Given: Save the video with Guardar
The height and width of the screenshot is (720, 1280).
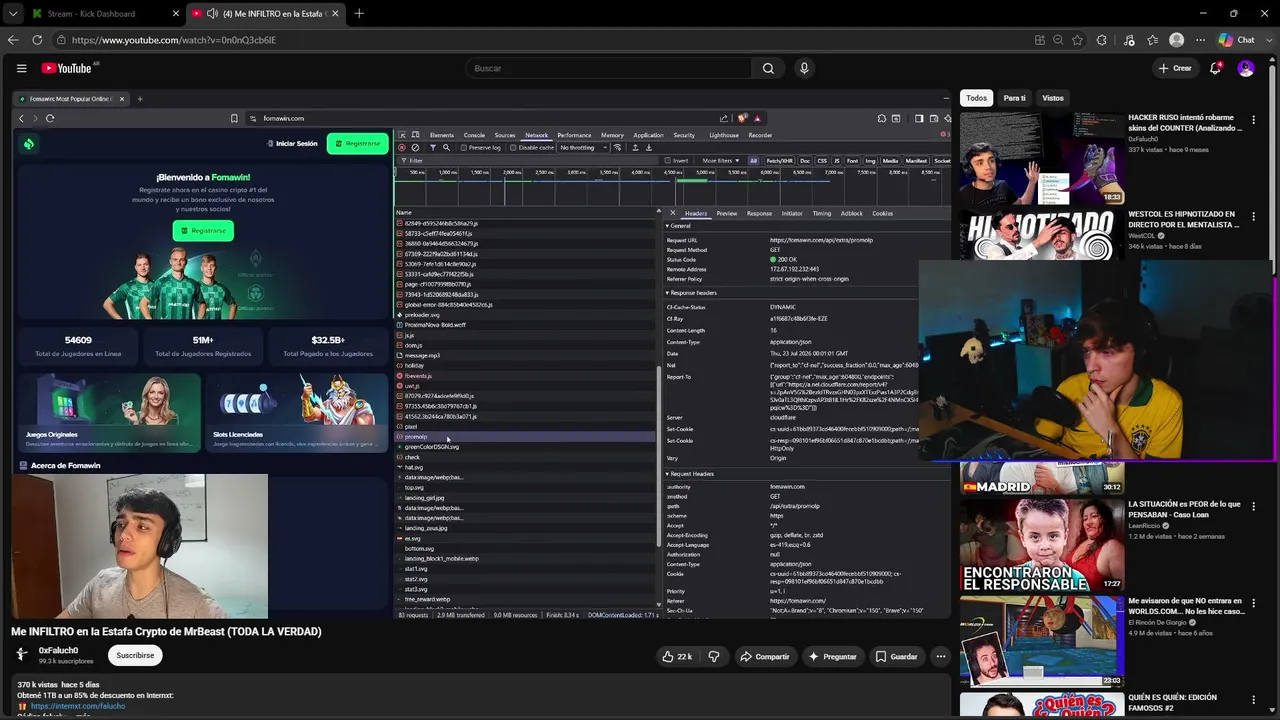Looking at the screenshot, I should click(x=896, y=656).
